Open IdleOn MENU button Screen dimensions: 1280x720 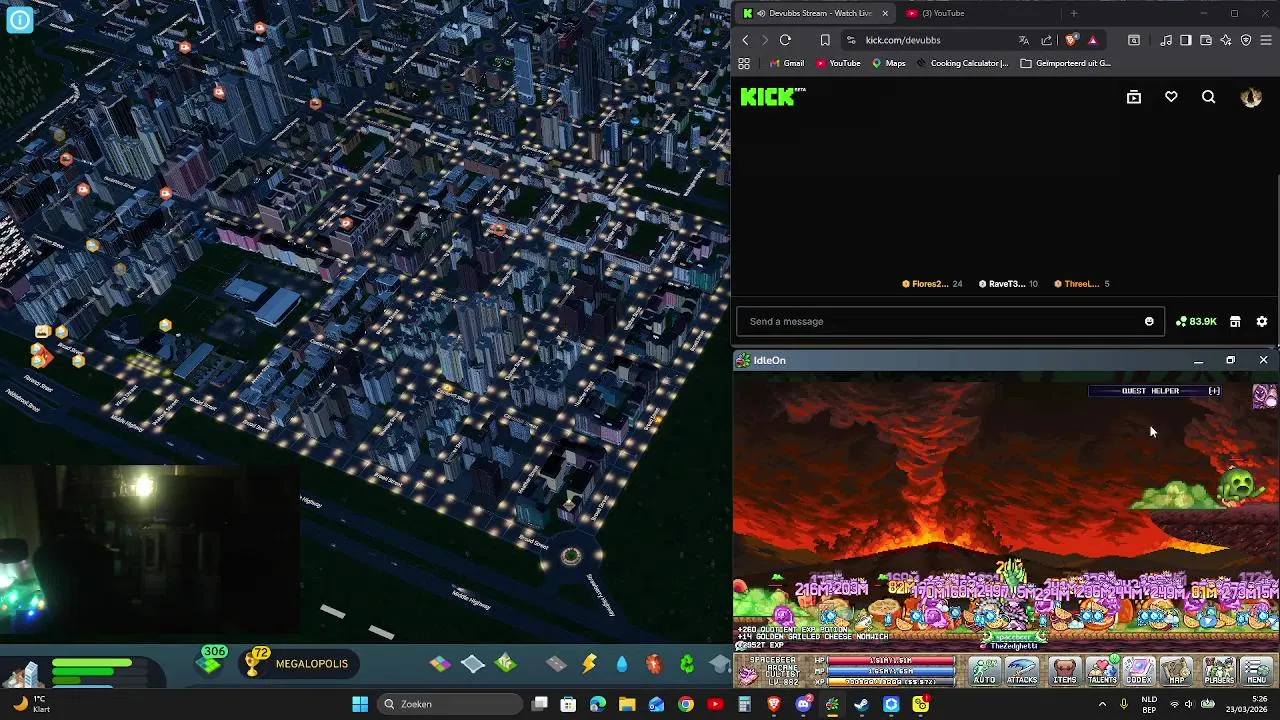[1257, 672]
